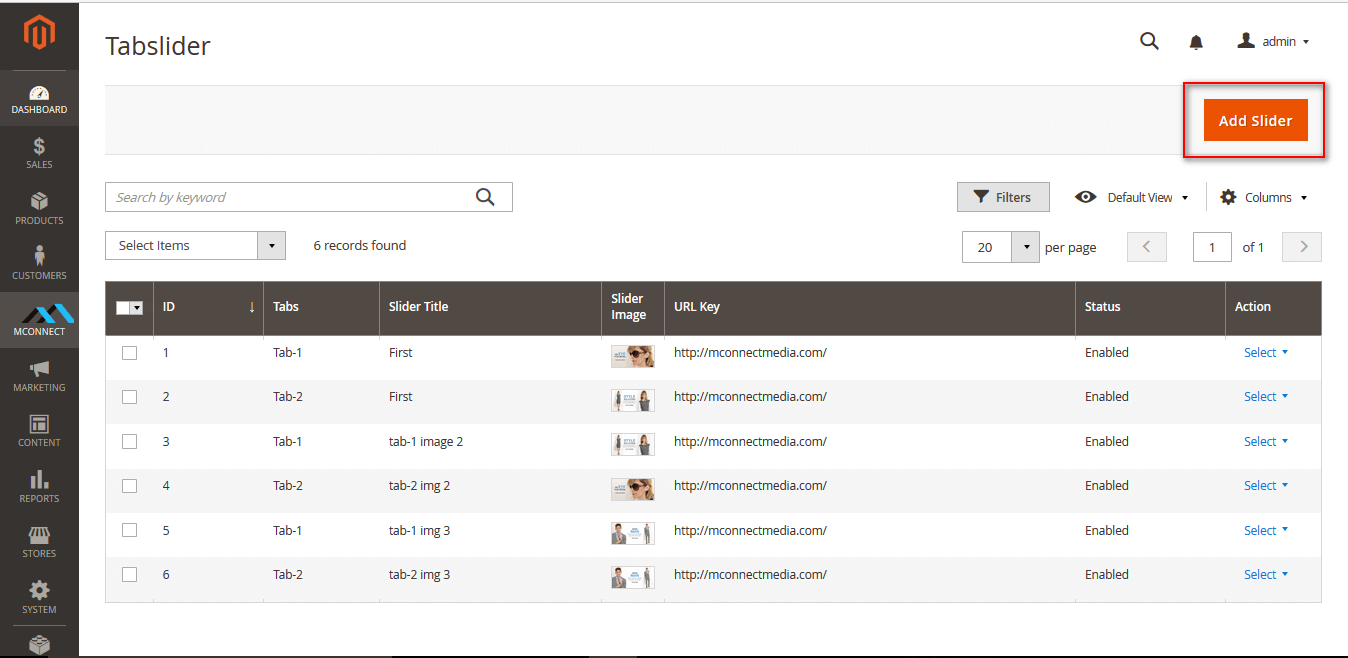Open the Products box icon
Viewport: 1348px width, 658px height.
(39, 203)
